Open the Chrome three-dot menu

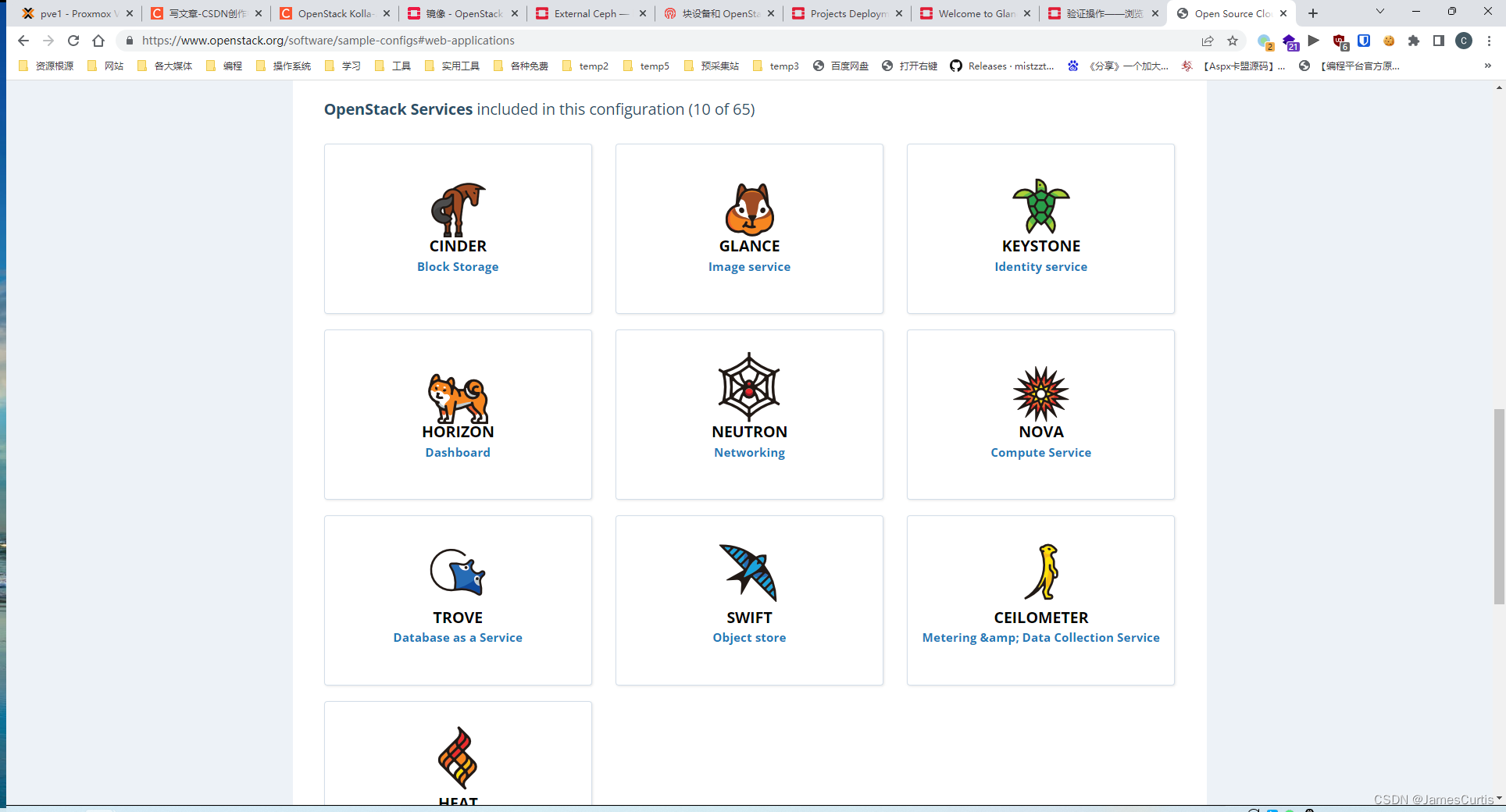point(1490,41)
